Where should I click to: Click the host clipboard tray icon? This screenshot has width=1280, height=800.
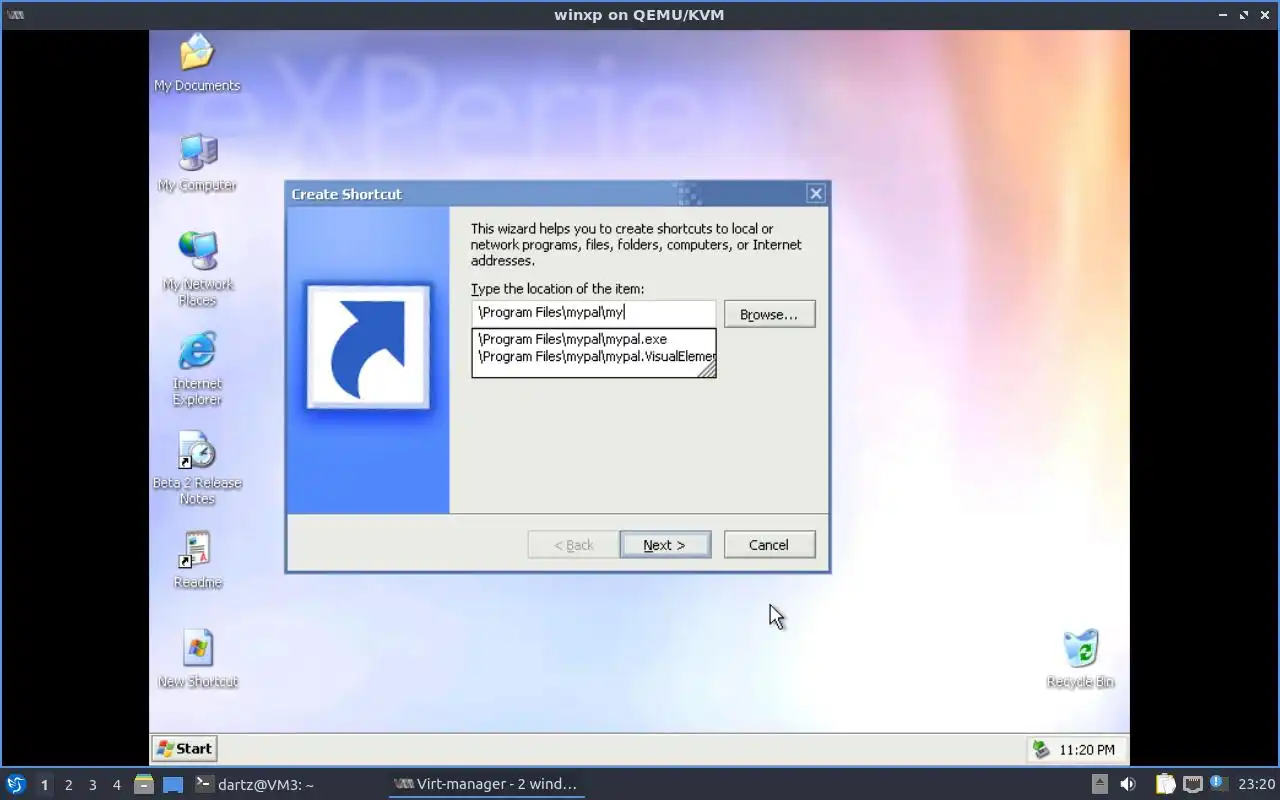[x=1165, y=784]
